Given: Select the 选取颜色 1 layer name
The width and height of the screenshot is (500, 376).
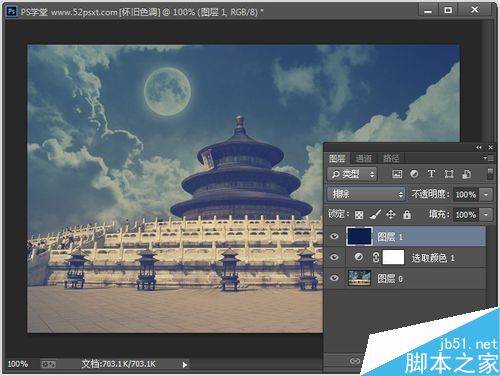Looking at the screenshot, I should pos(433,258).
